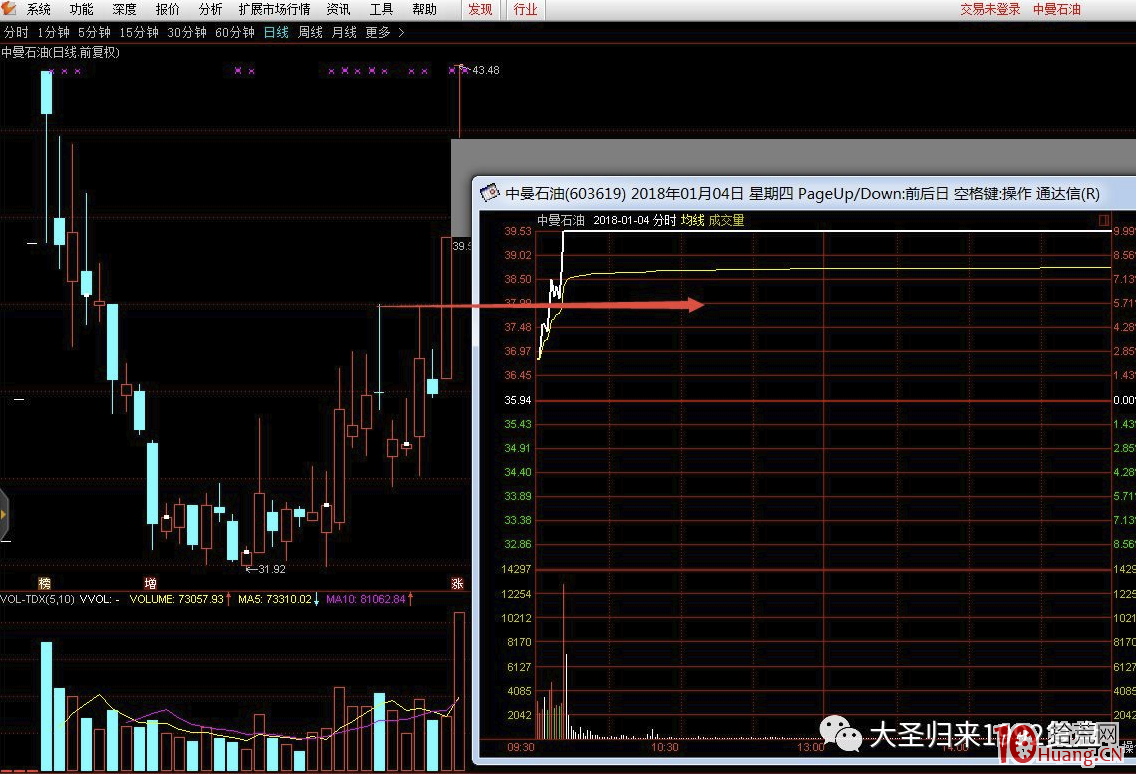Open the 深度 menu
The width and height of the screenshot is (1136, 774).
pyautogui.click(x=124, y=9)
